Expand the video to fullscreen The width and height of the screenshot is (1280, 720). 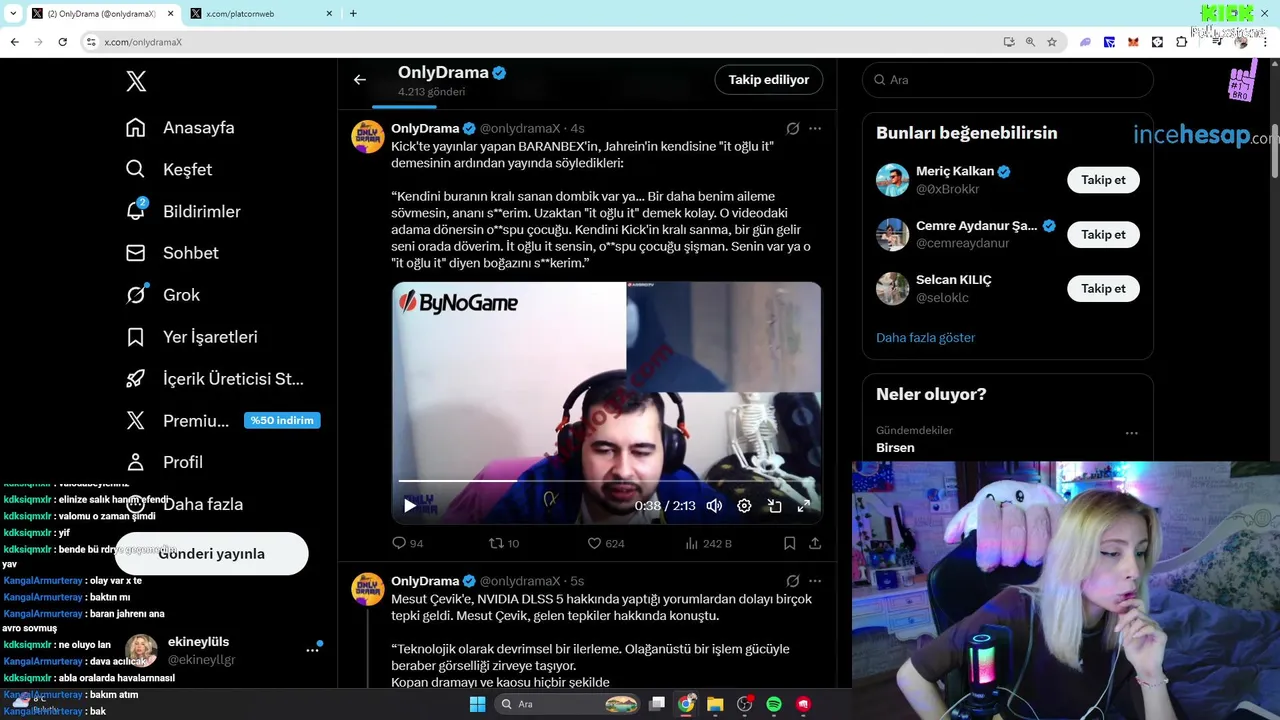point(803,506)
